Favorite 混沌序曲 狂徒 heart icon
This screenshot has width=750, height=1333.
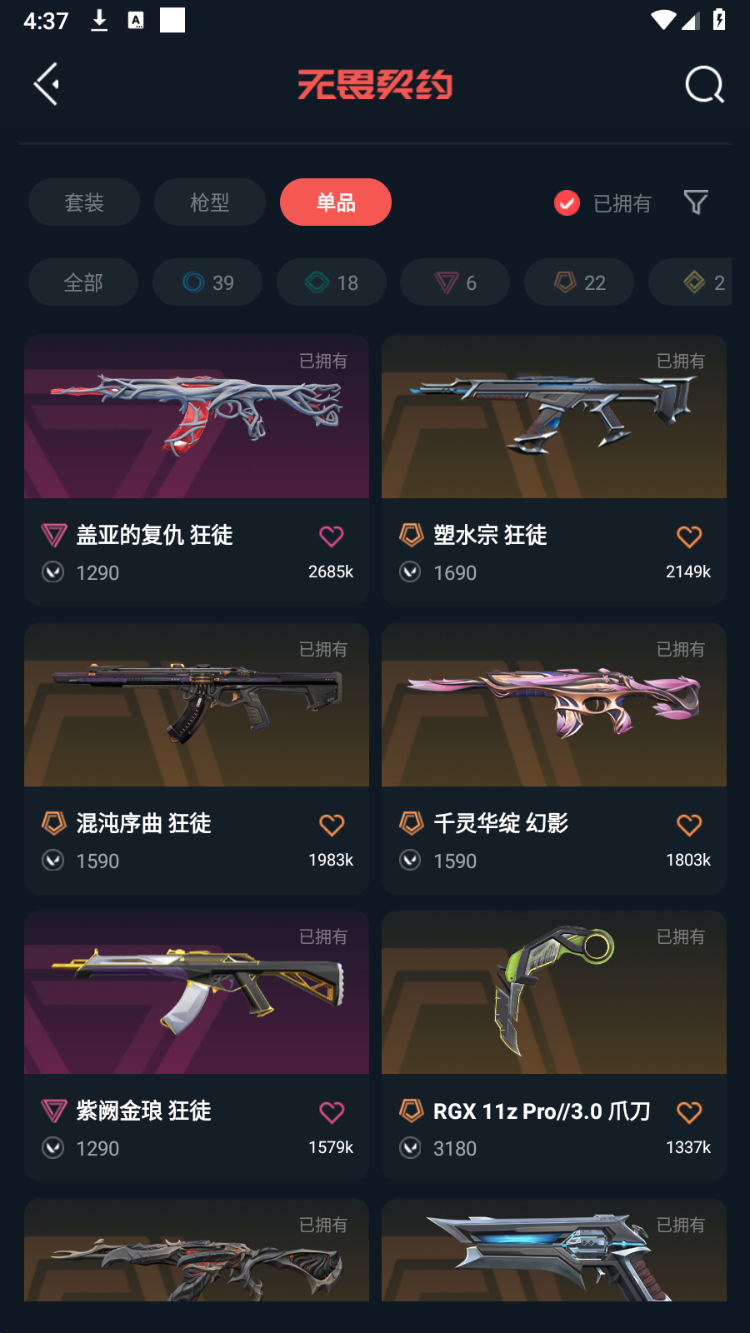[x=331, y=824]
